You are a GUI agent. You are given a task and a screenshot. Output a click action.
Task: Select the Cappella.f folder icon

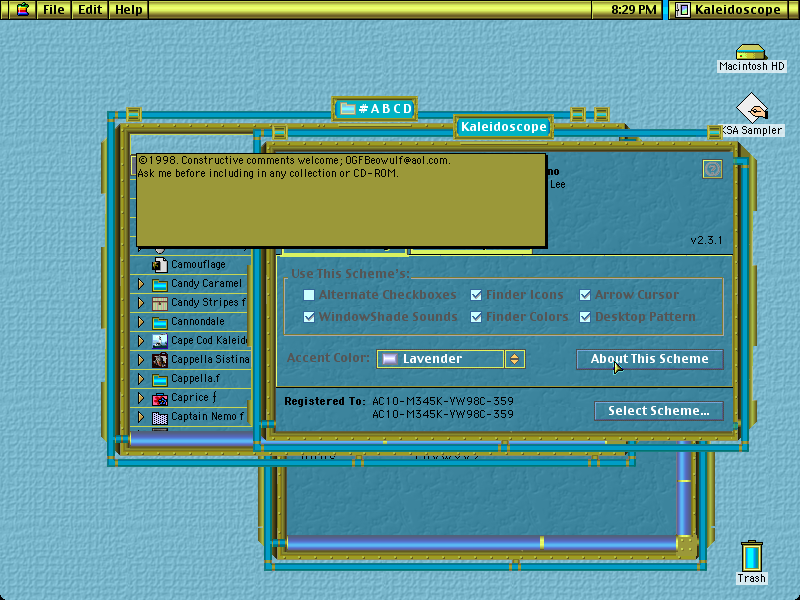(x=160, y=379)
